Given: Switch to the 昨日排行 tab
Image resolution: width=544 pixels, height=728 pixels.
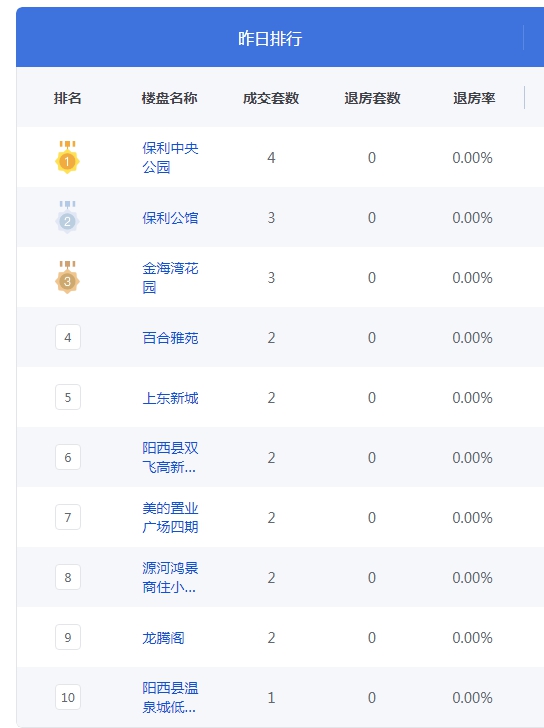Looking at the screenshot, I should (270, 38).
